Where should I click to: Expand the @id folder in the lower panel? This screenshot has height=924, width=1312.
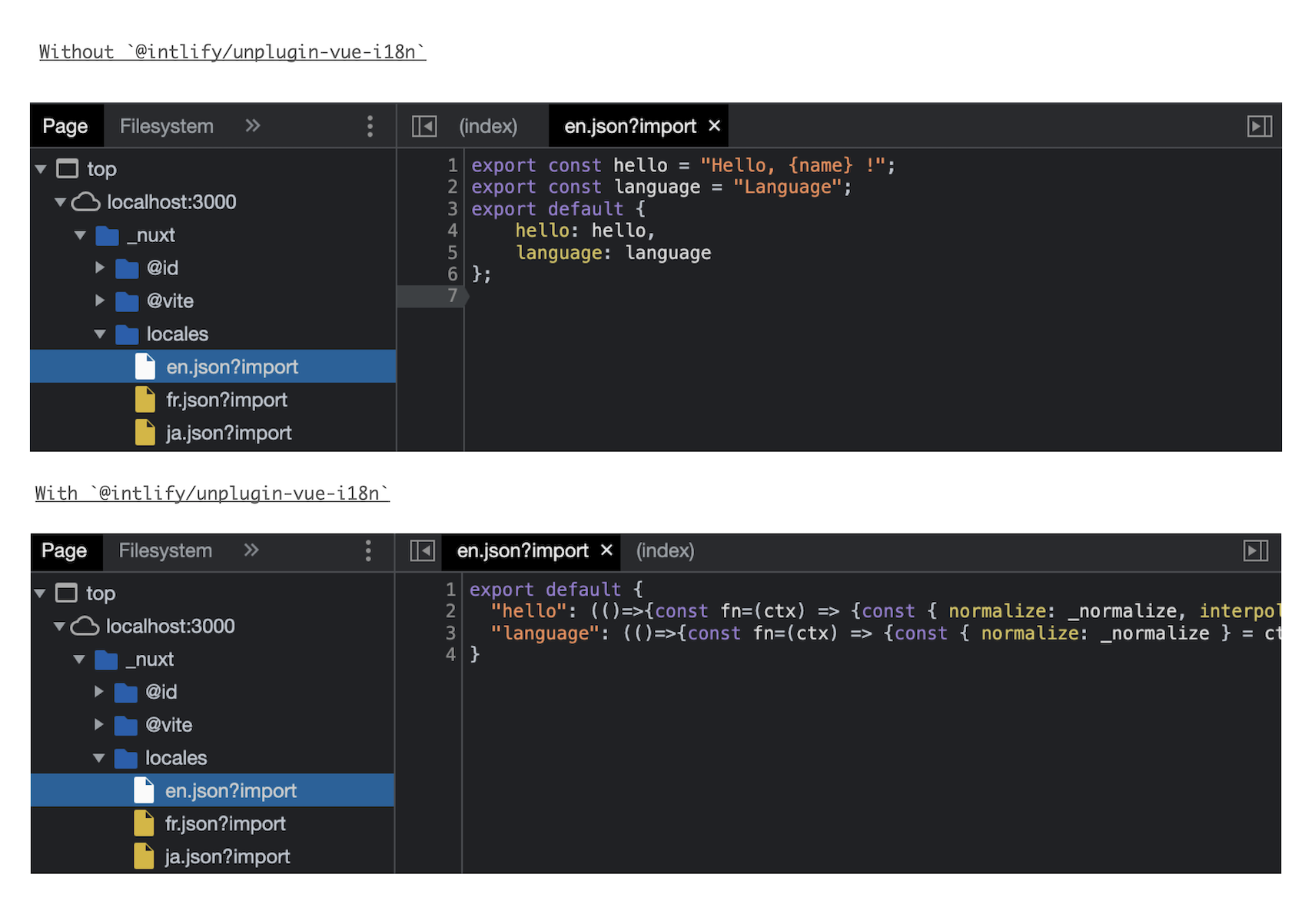click(98, 692)
